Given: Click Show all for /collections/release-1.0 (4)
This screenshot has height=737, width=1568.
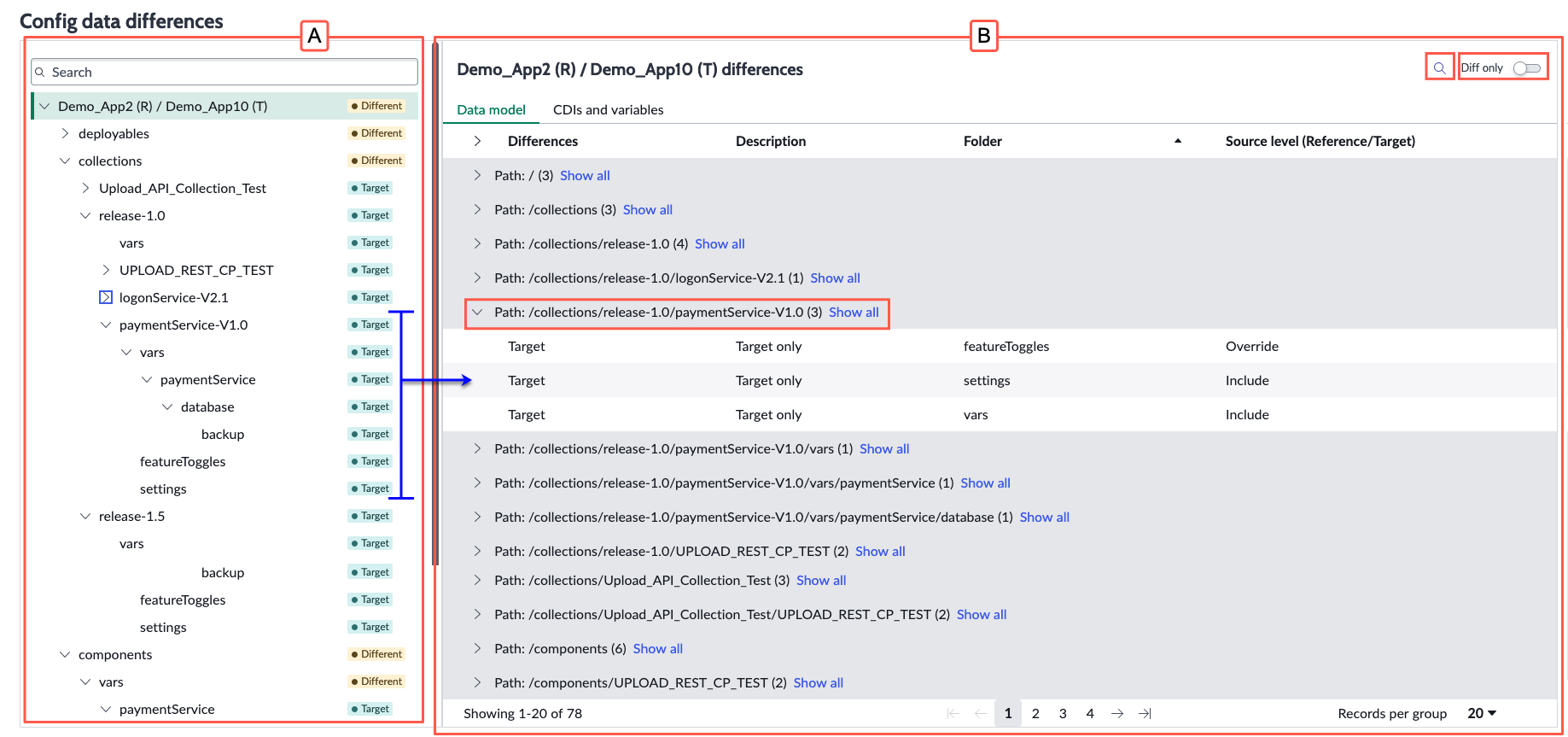Looking at the screenshot, I should [720, 243].
